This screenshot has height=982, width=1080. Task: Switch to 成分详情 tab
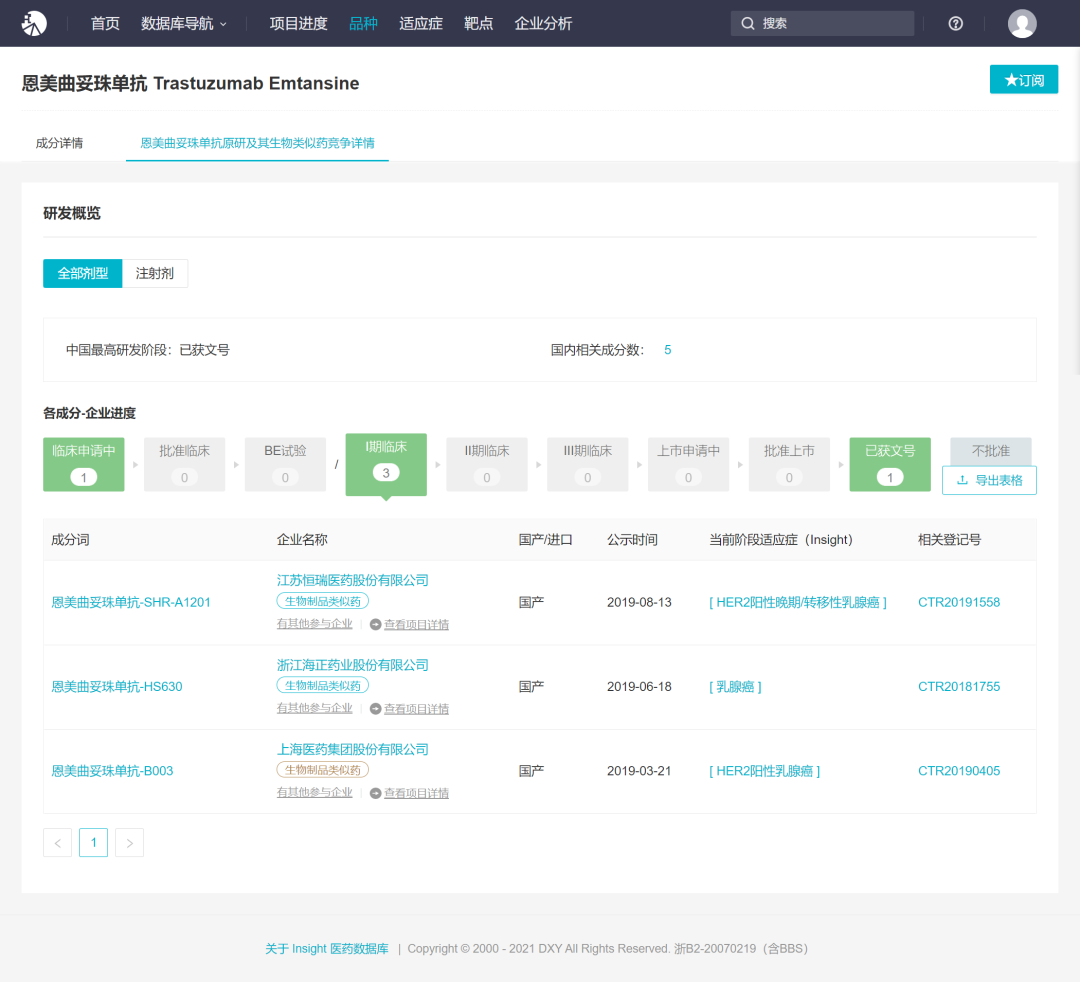[59, 143]
